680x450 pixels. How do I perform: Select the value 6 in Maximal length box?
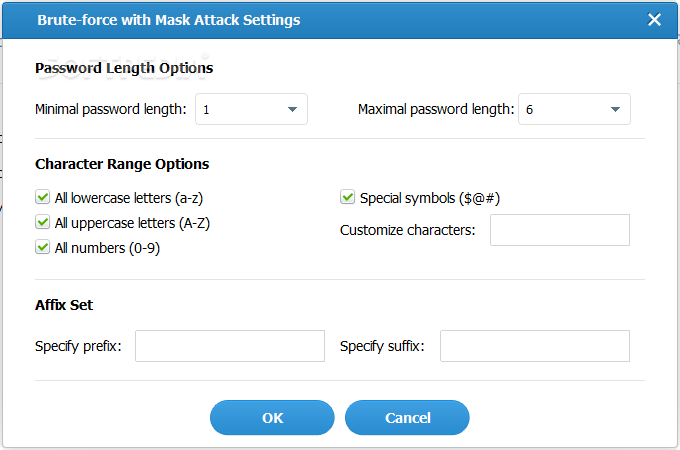(529, 110)
